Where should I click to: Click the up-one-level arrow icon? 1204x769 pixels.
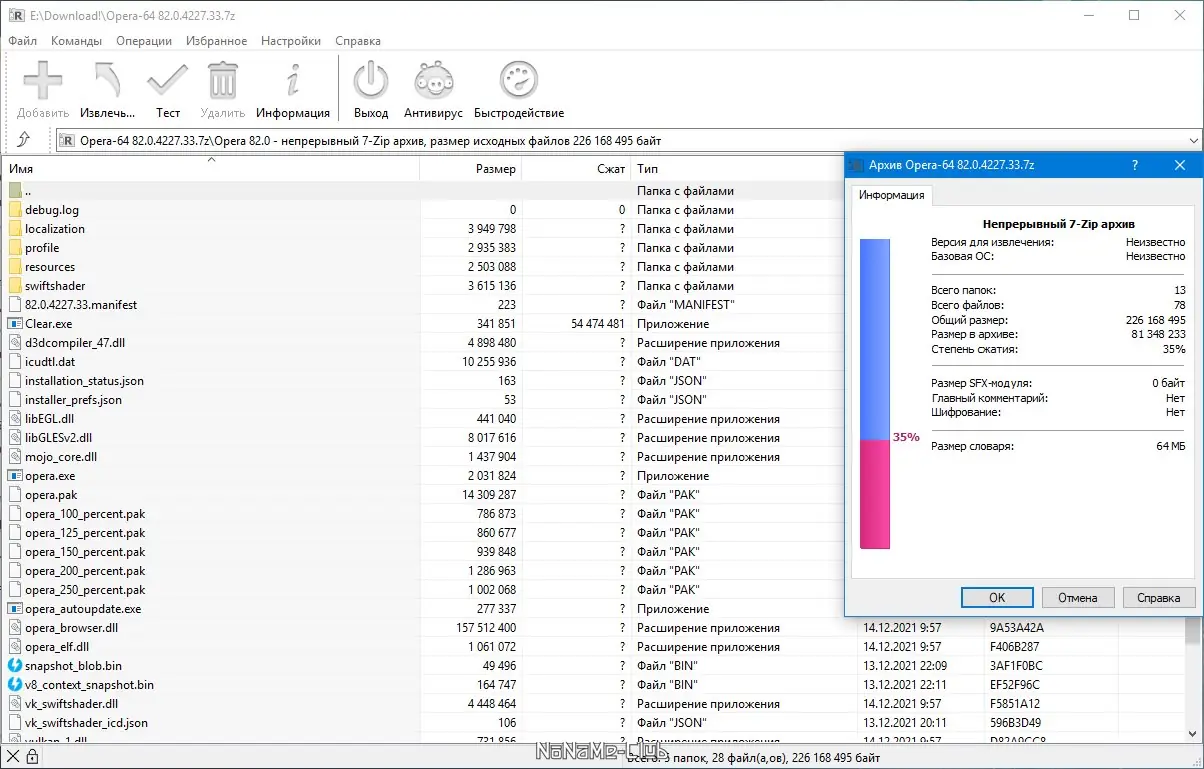(24, 140)
